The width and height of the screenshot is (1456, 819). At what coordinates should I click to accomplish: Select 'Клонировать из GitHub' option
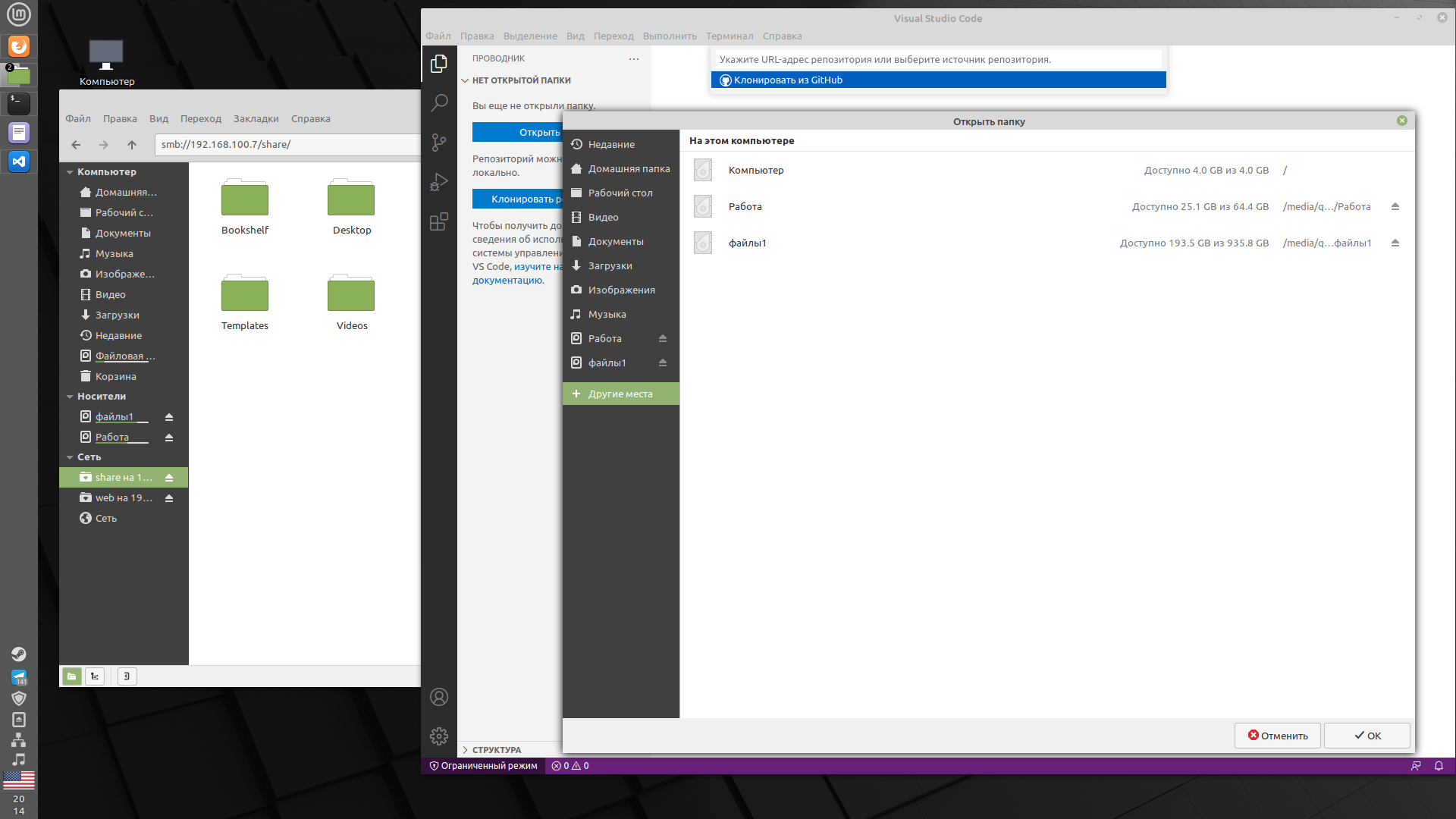pos(939,80)
